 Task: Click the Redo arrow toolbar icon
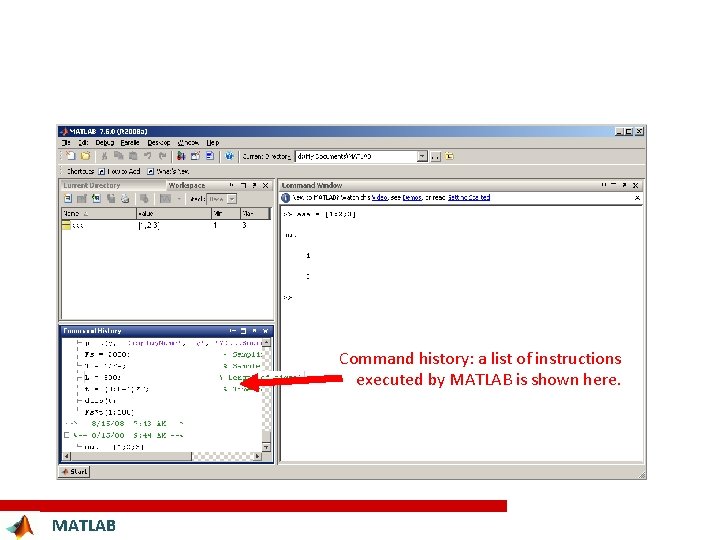162,156
